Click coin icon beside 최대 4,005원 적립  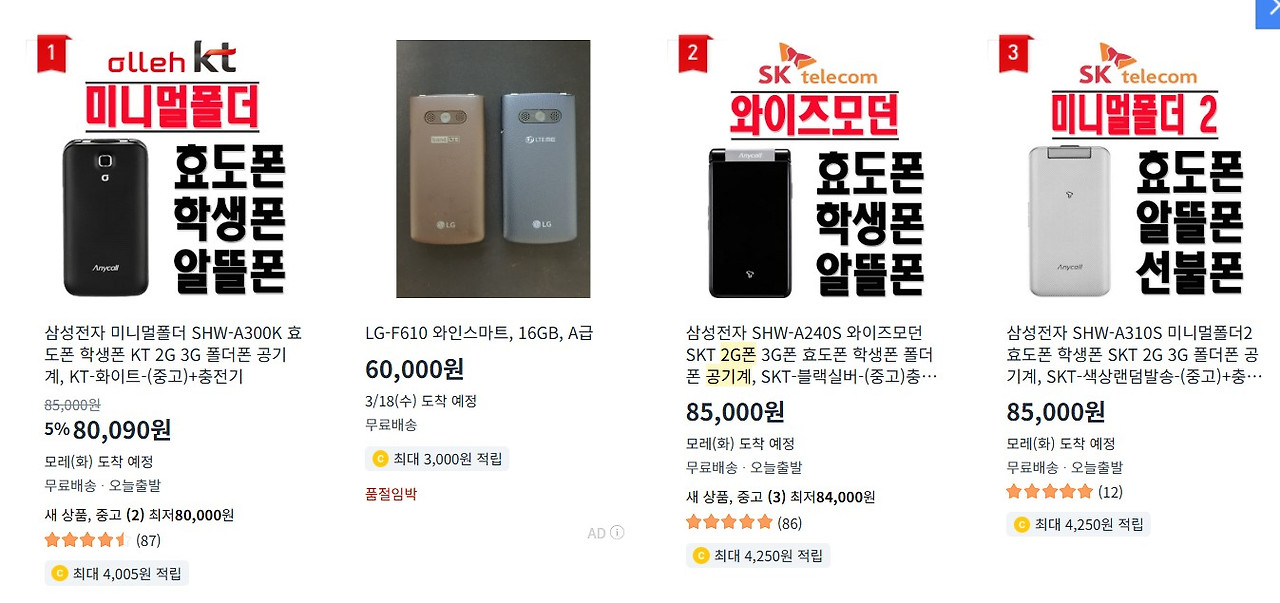60,574
